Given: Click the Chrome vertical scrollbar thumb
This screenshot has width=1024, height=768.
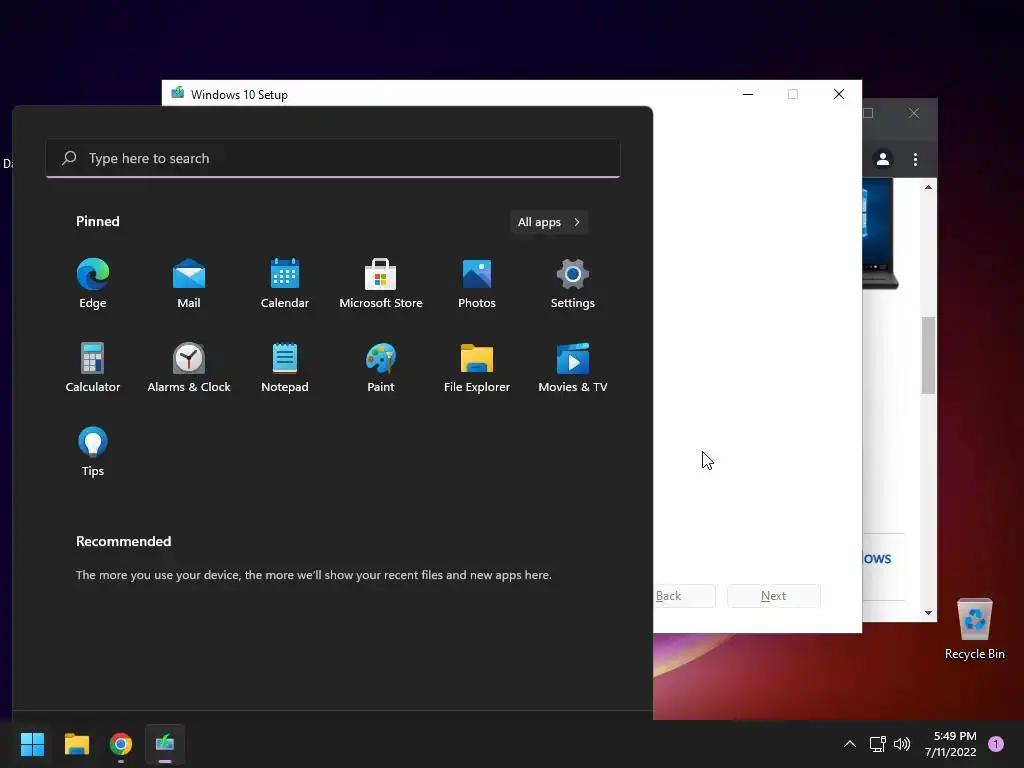Looking at the screenshot, I should (x=928, y=355).
